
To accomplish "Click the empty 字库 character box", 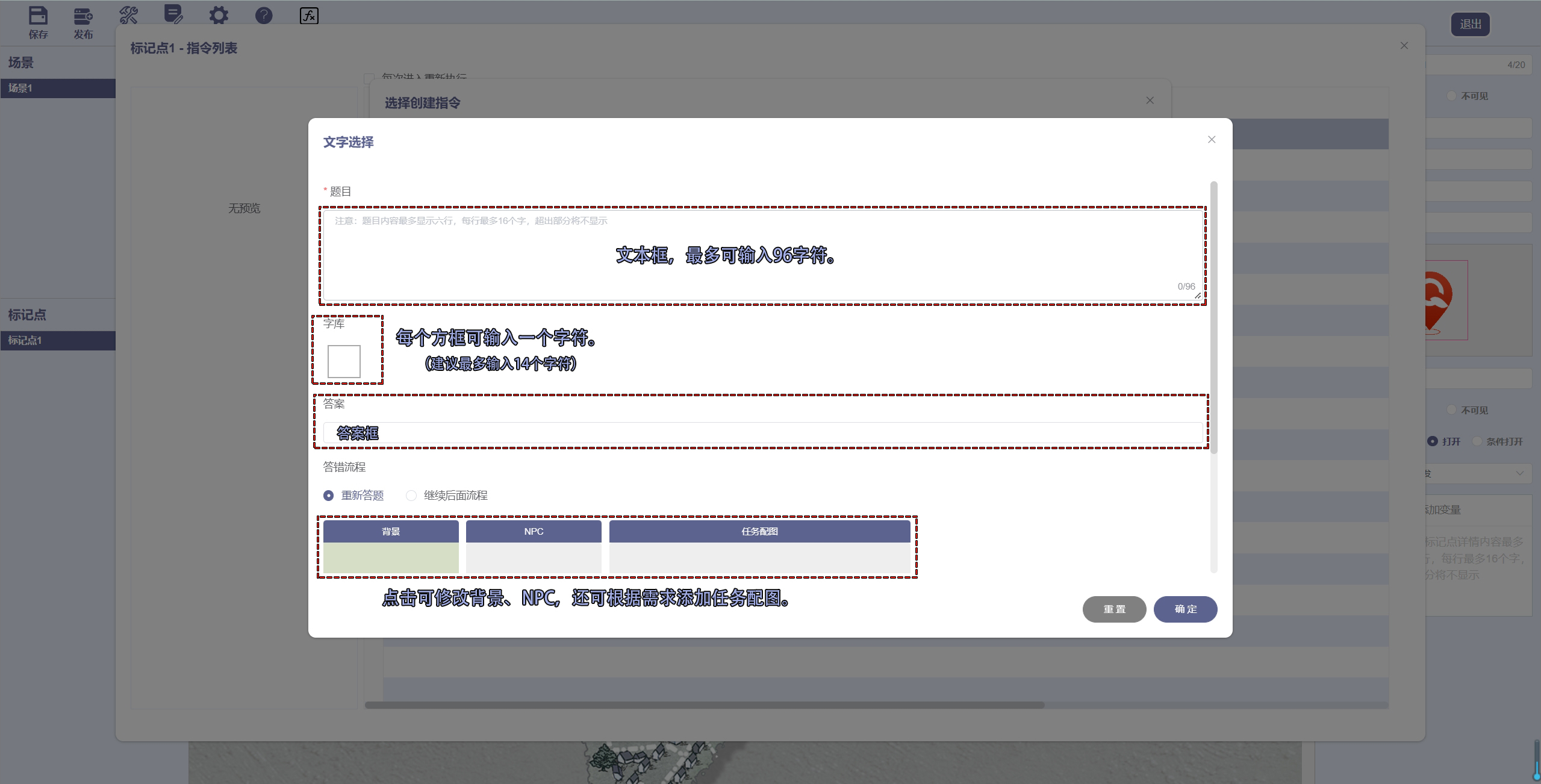I will (344, 361).
